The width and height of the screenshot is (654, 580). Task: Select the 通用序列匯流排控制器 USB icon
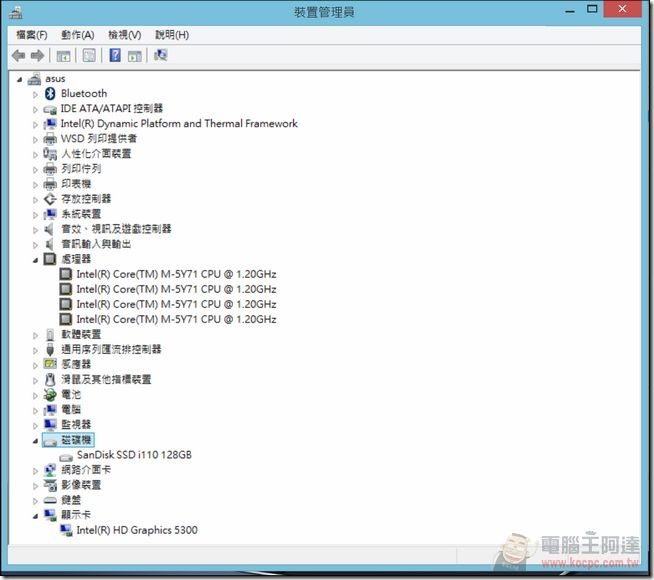tap(50, 349)
